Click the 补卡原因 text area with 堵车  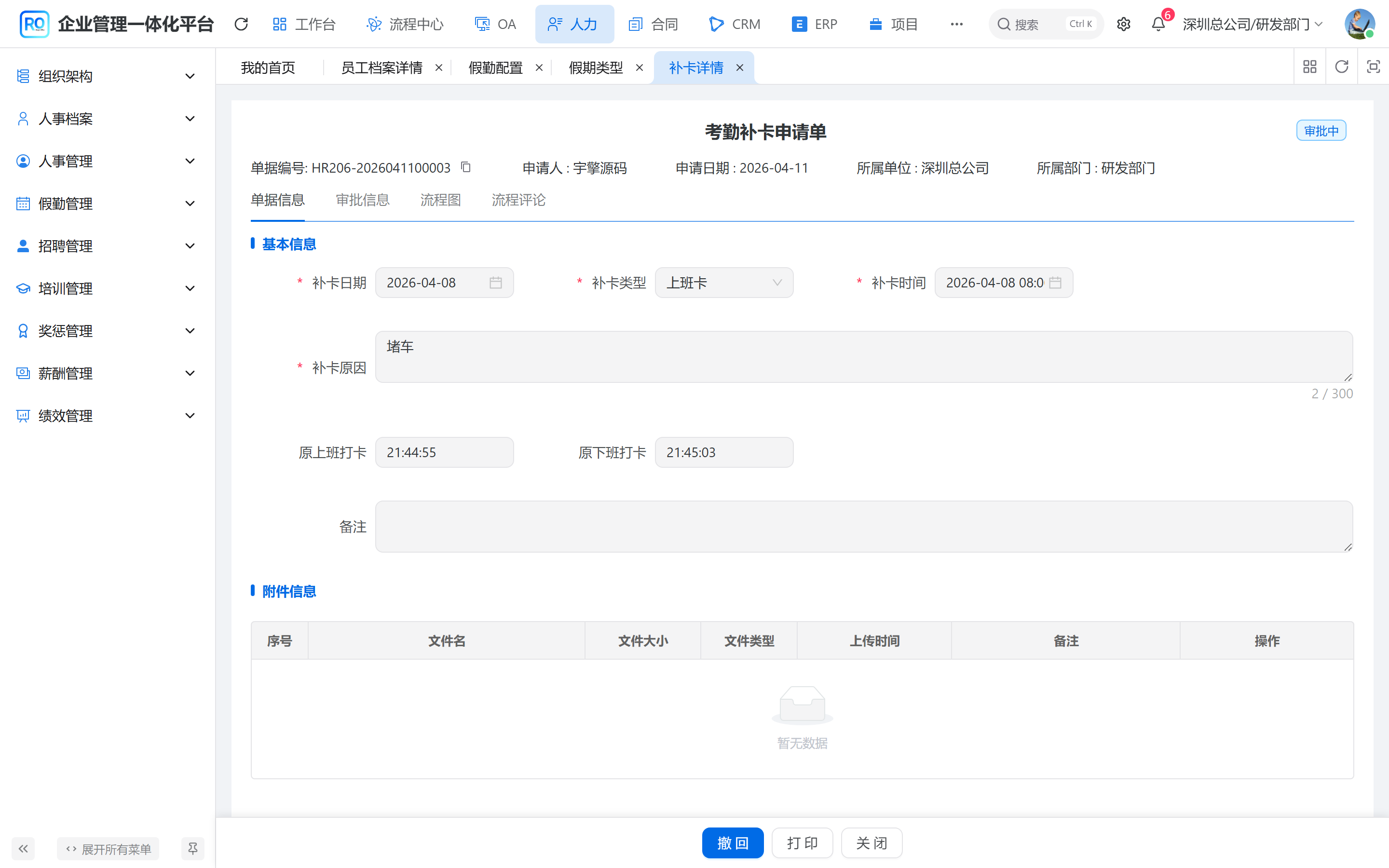click(x=864, y=356)
